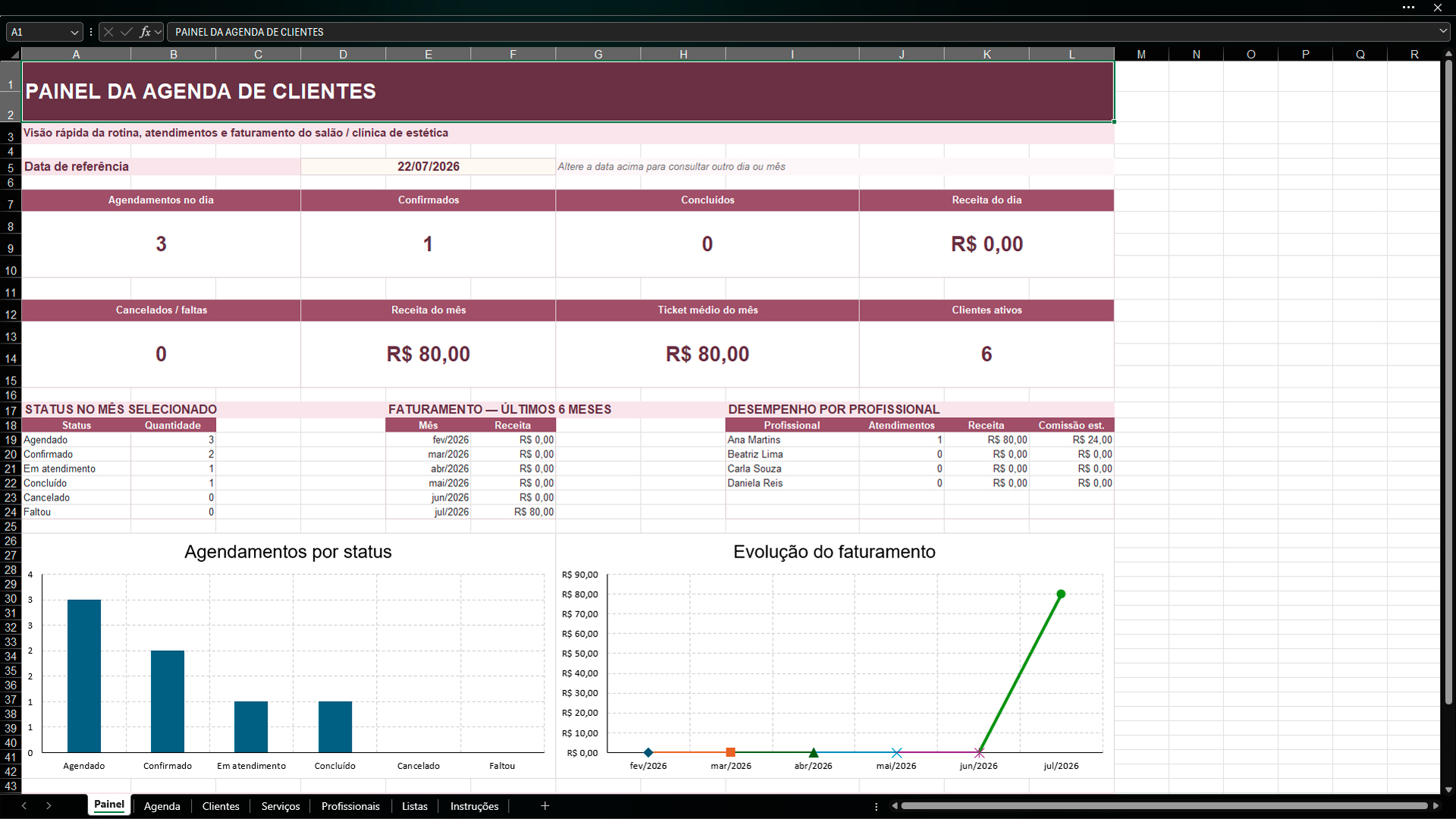Click the horizontal scrollbar thumb
Screen dimensions: 1456x819
coord(1164,806)
